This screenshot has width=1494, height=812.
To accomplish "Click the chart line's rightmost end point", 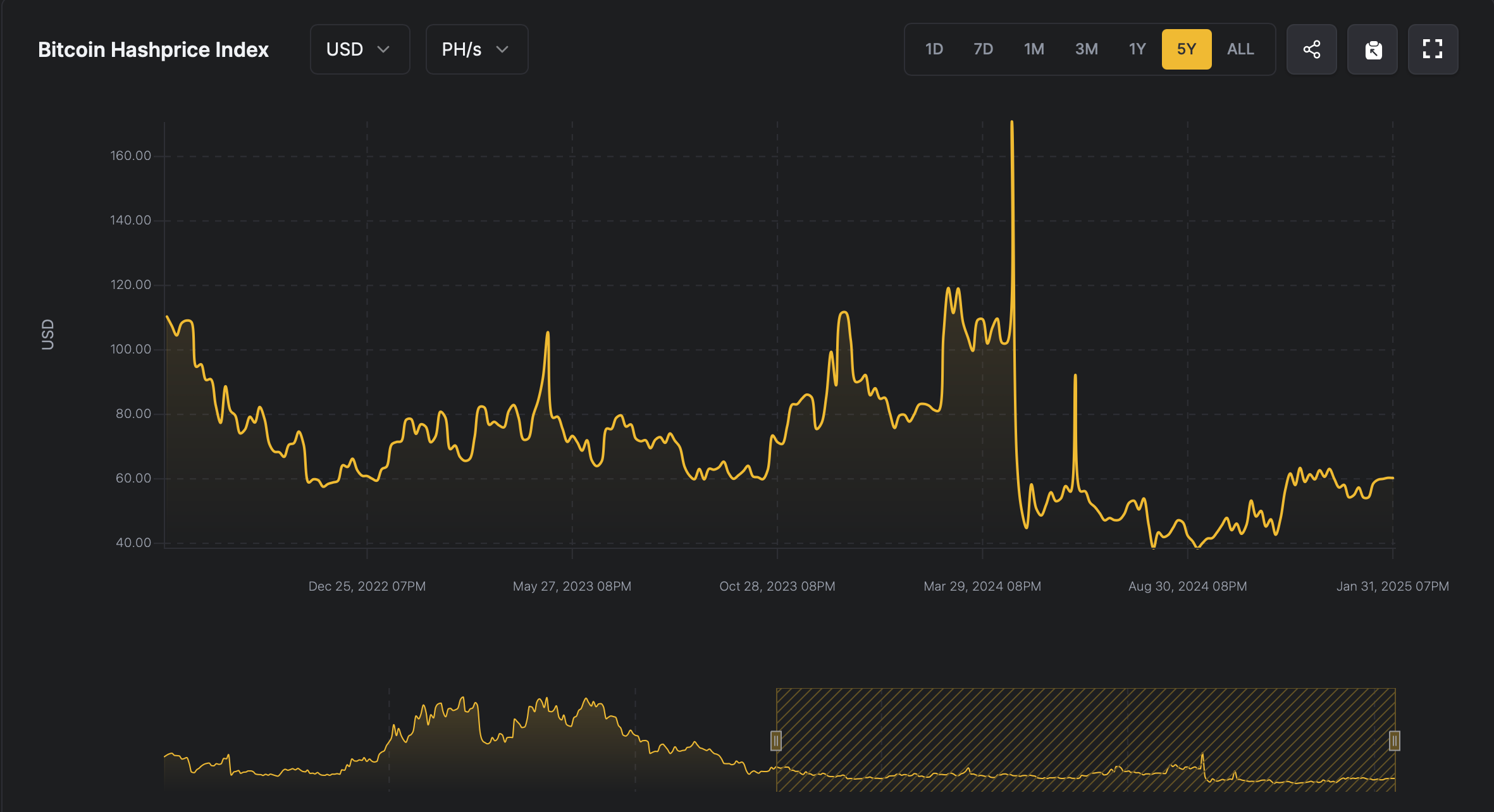I will click(x=1392, y=478).
